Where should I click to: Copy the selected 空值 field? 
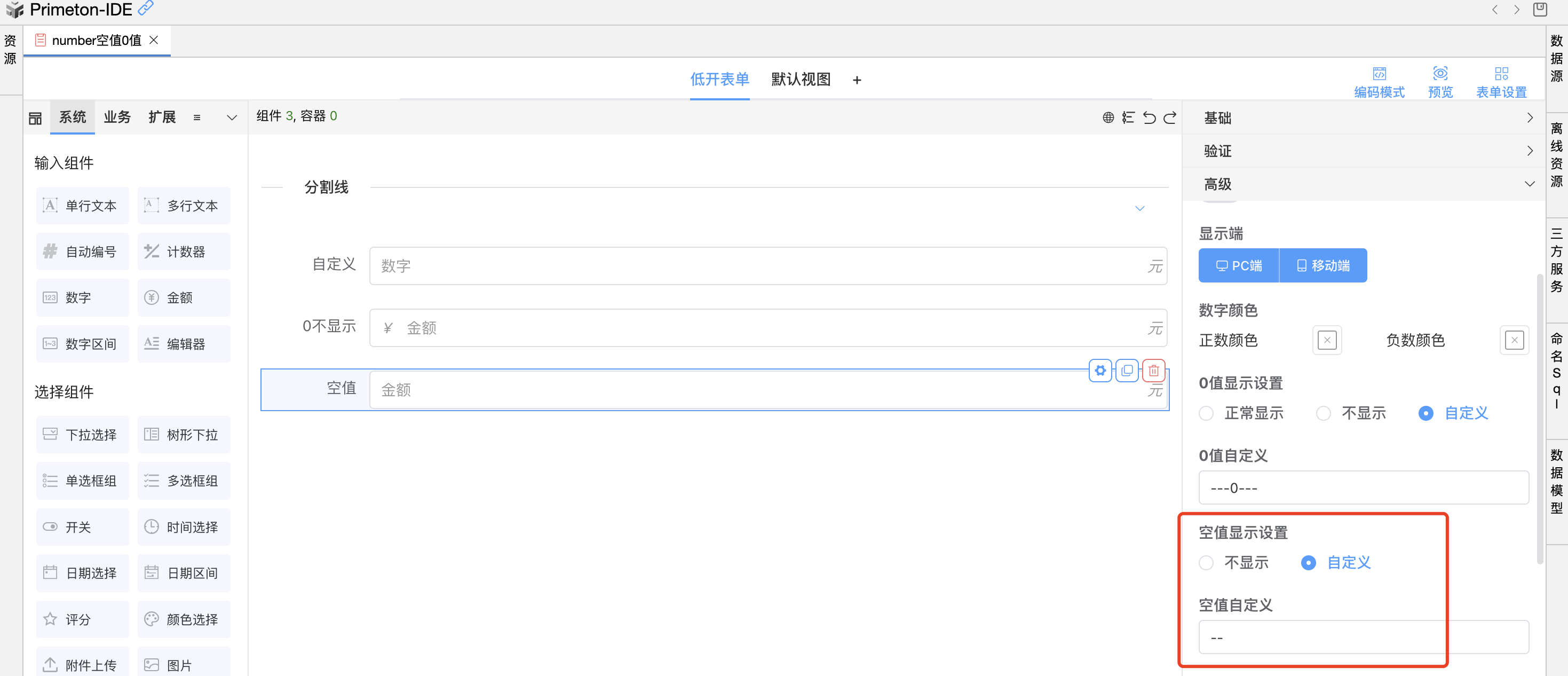[x=1127, y=370]
